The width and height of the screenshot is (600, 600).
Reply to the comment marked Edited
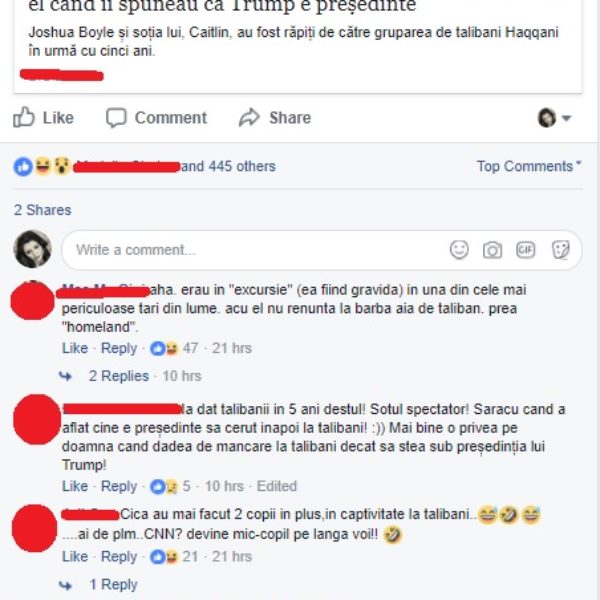coord(119,486)
